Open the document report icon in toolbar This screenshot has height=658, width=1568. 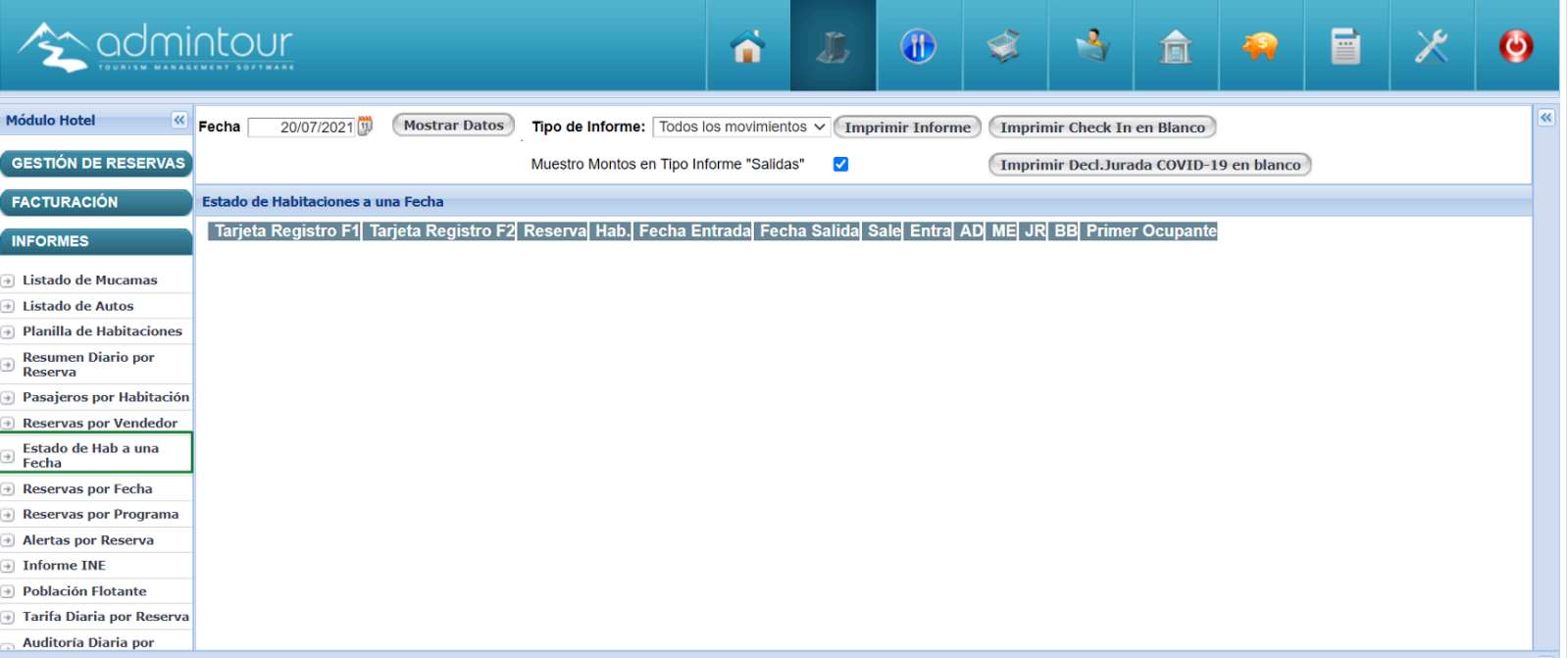(1345, 46)
